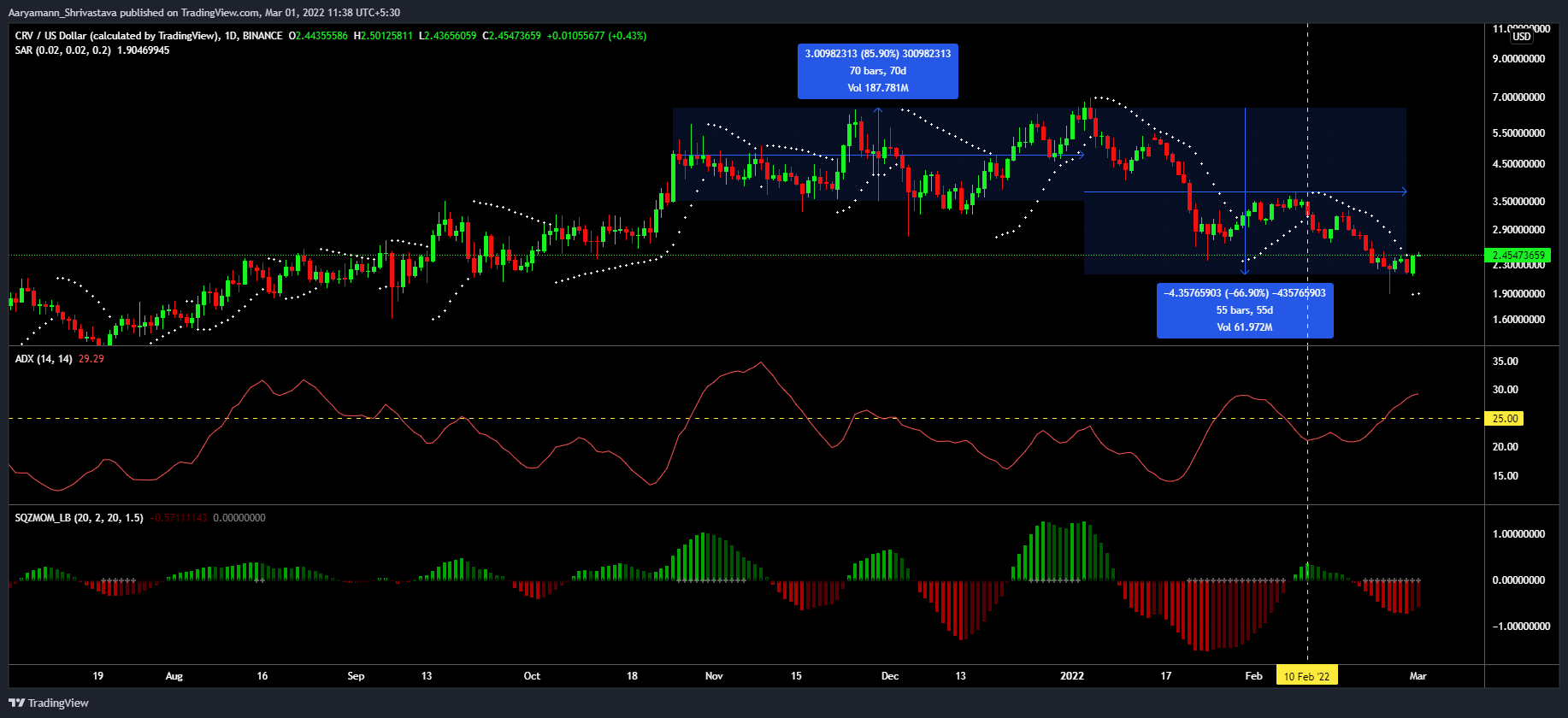The image size is (1568, 718).
Task: Click the 7.00000000 level on price axis
Action: coord(1518,97)
